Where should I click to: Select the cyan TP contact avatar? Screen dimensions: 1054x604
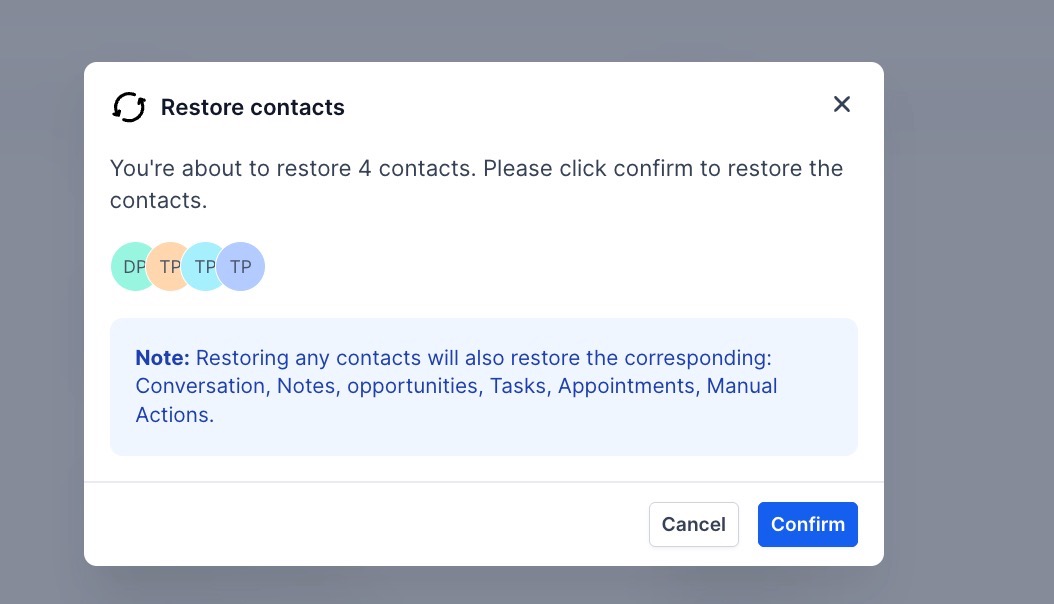tap(201, 267)
